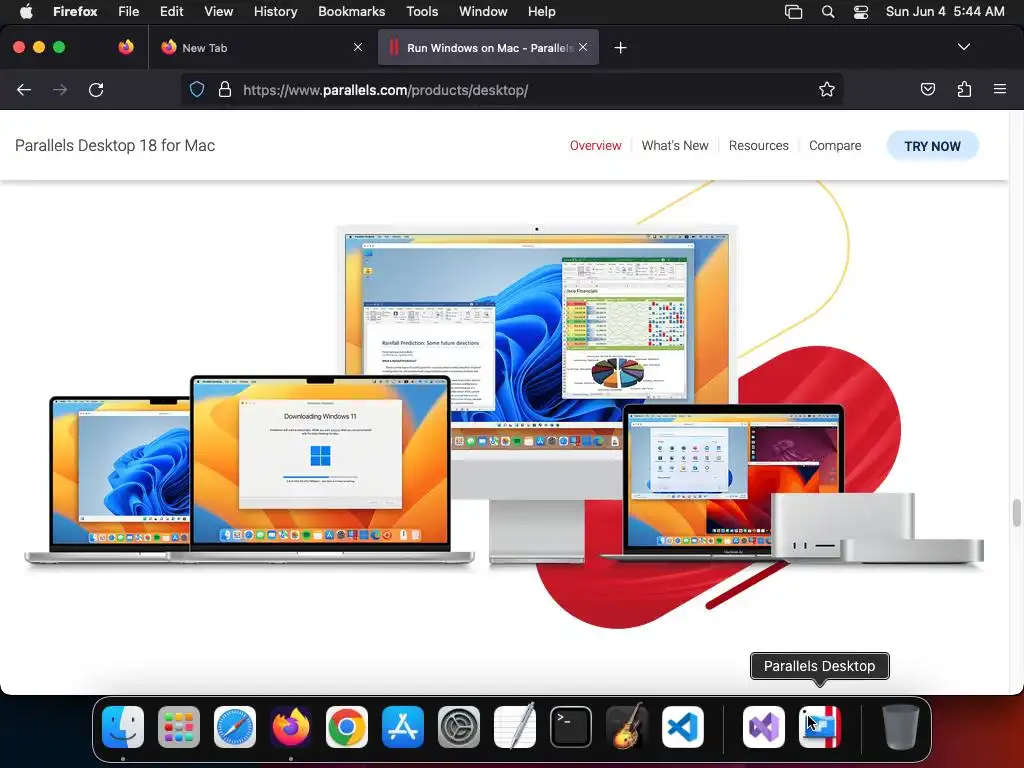Open the Compare link
The width and height of the screenshot is (1024, 768).
[x=835, y=146]
